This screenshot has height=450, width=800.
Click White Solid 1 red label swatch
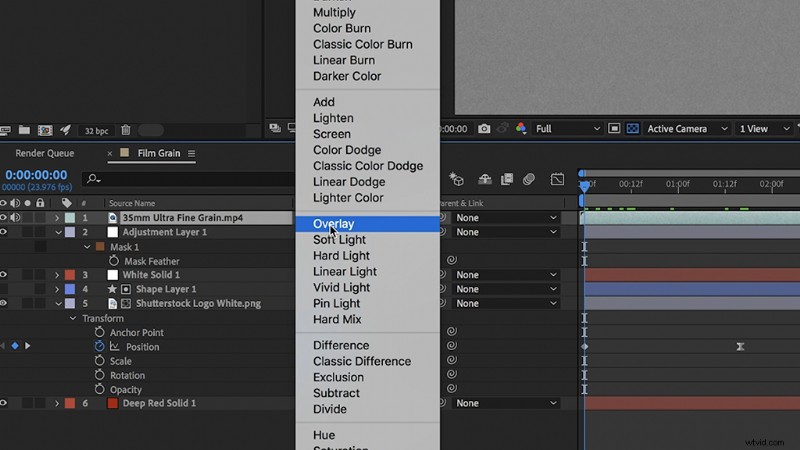(70, 275)
